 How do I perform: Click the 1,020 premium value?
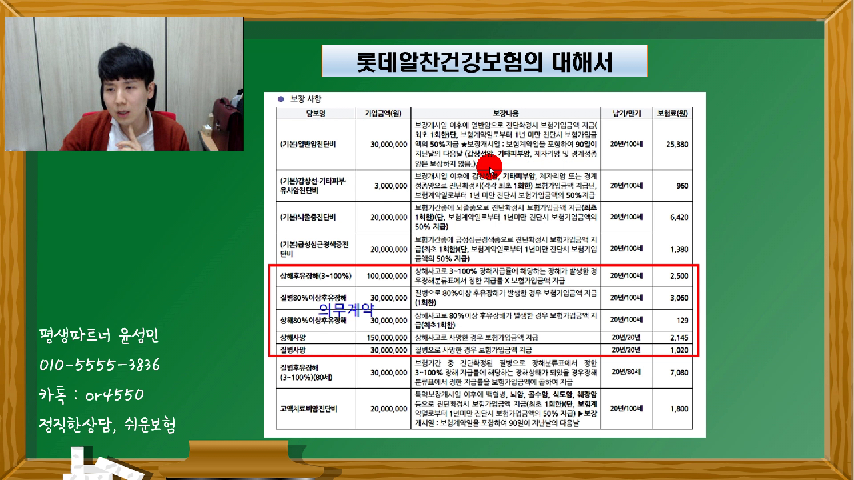pos(679,350)
